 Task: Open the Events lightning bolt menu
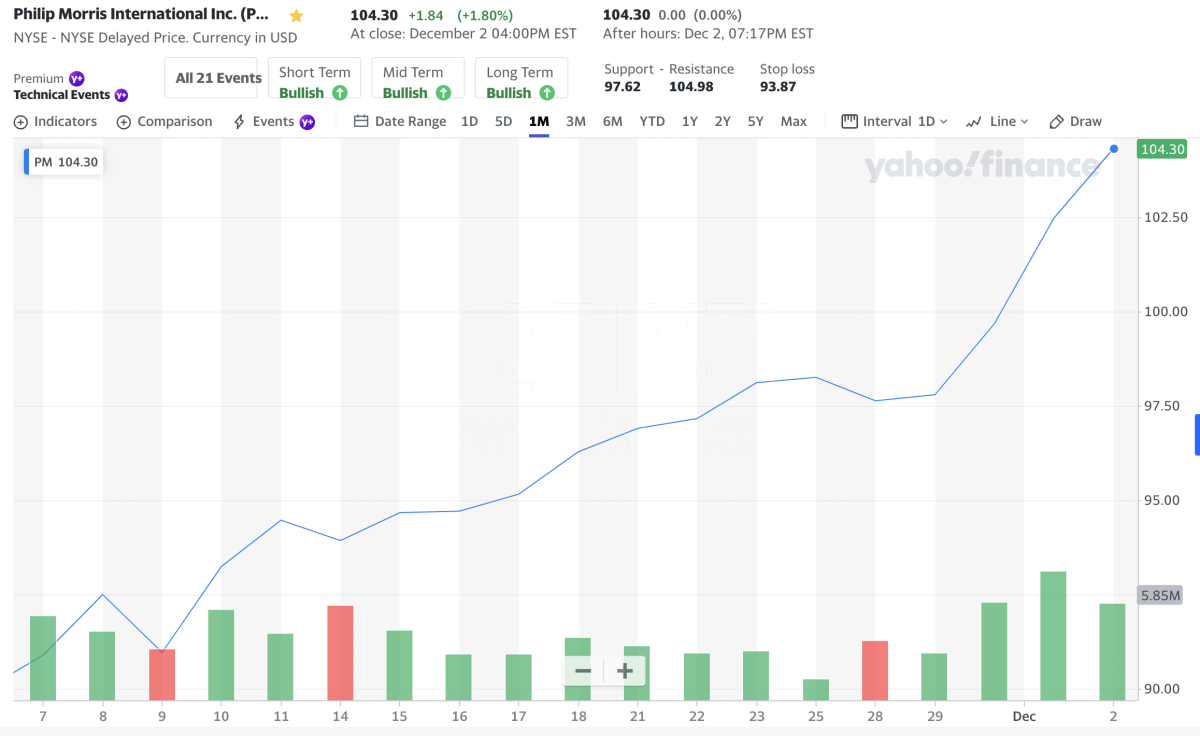pos(273,121)
